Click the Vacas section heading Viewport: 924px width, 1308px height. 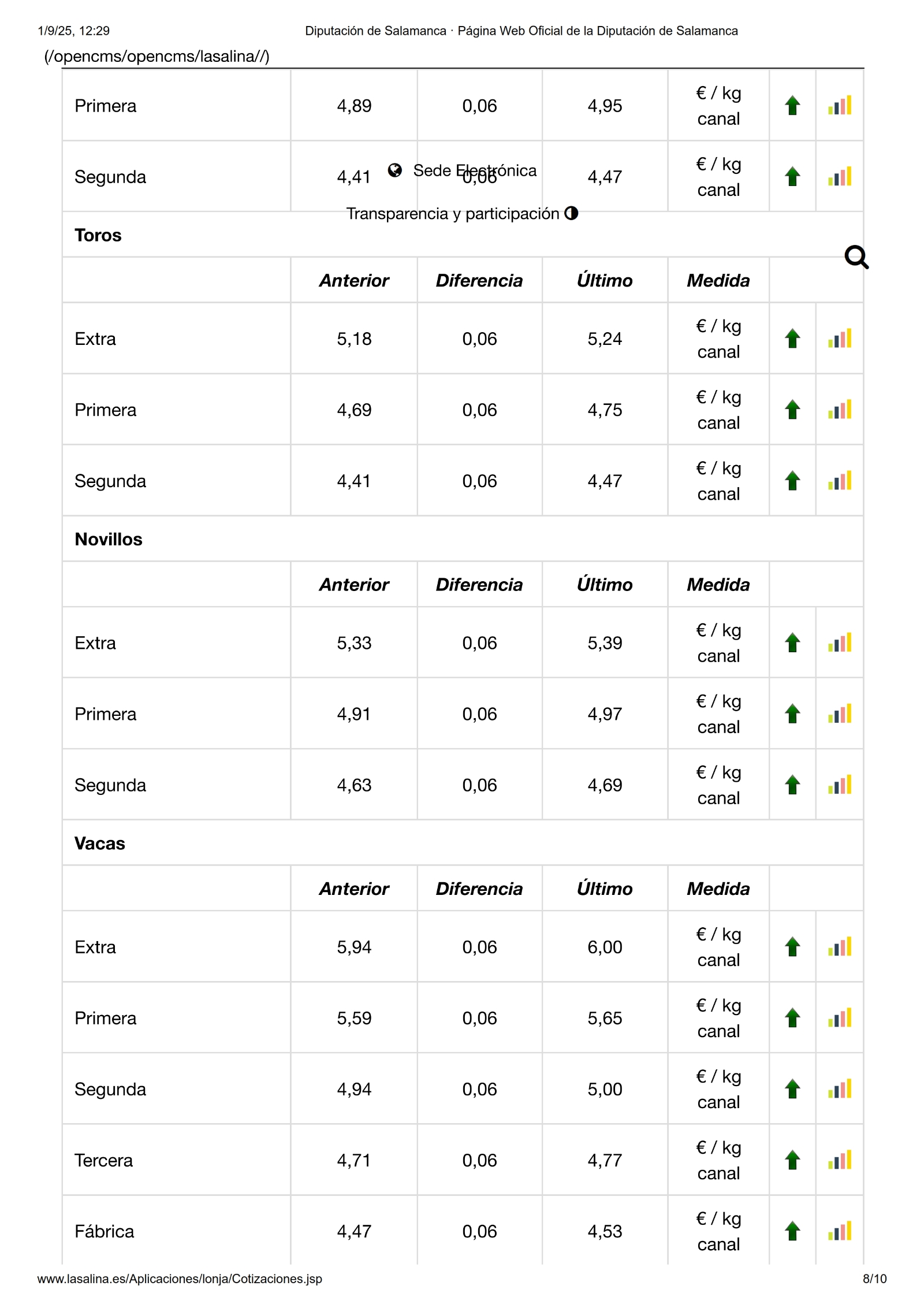pyautogui.click(x=100, y=843)
